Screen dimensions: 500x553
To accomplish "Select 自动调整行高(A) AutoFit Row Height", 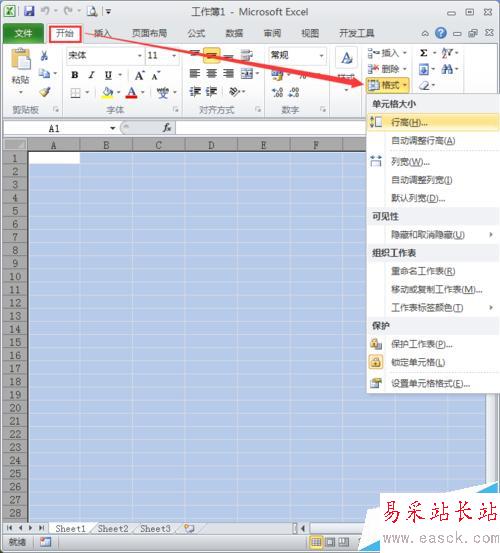I will click(433, 141).
